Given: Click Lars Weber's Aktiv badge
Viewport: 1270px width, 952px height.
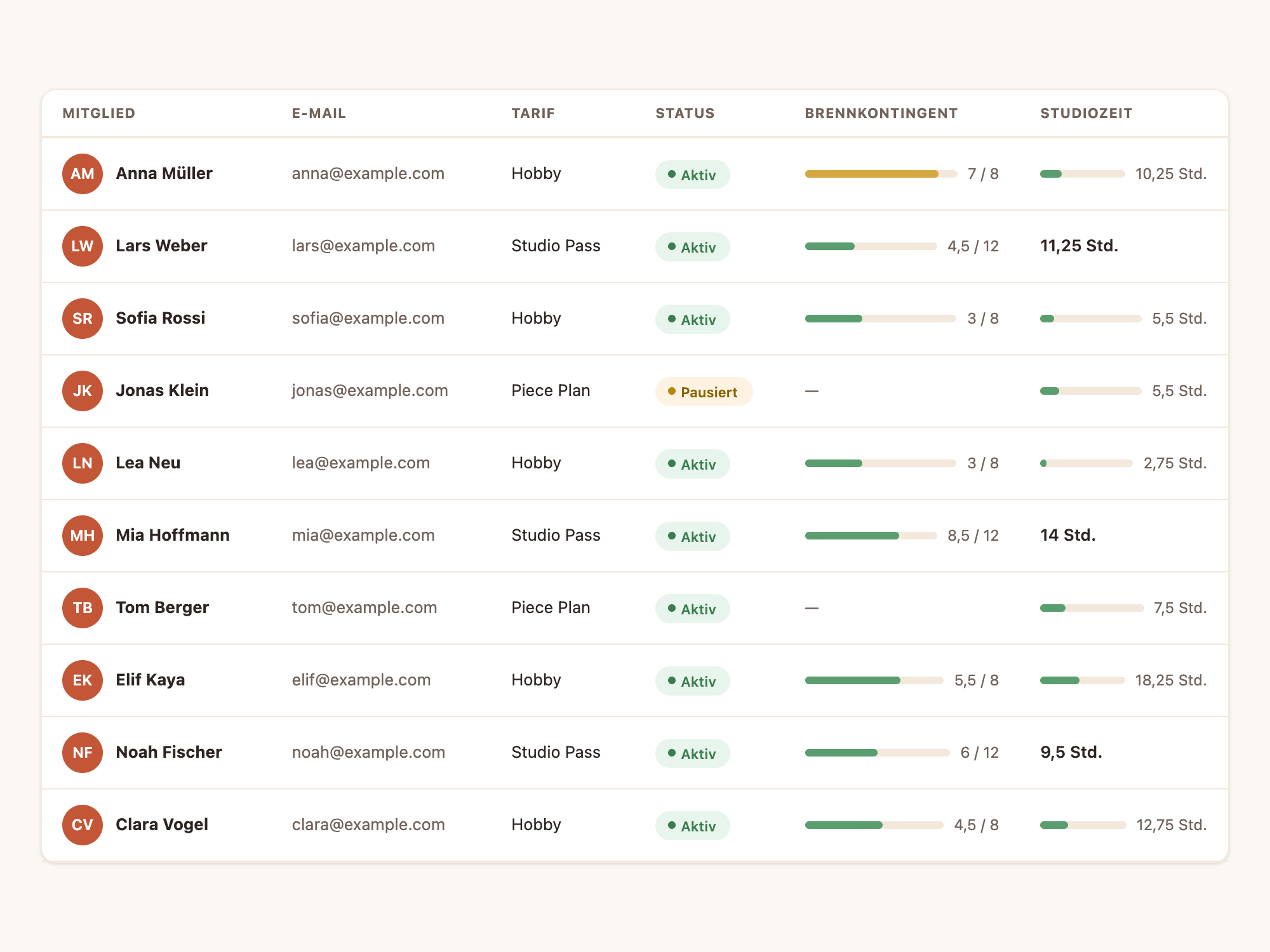Looking at the screenshot, I should (693, 247).
